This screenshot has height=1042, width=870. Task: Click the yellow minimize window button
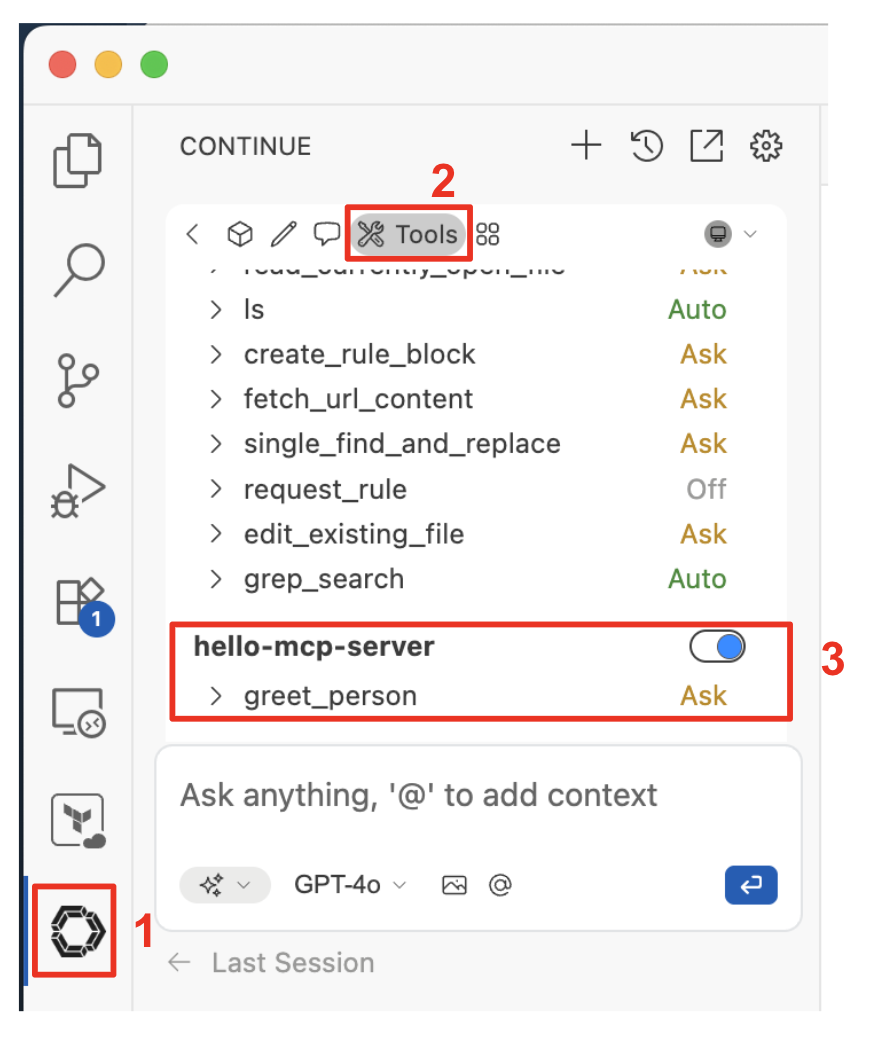click(x=108, y=64)
